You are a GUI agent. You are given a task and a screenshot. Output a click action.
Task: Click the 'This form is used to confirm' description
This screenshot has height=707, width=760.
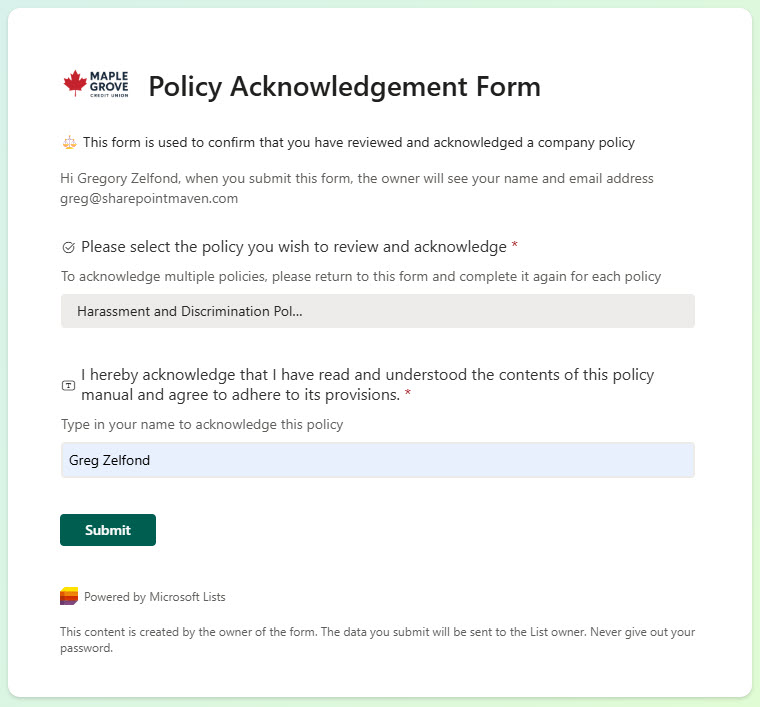[x=358, y=142]
